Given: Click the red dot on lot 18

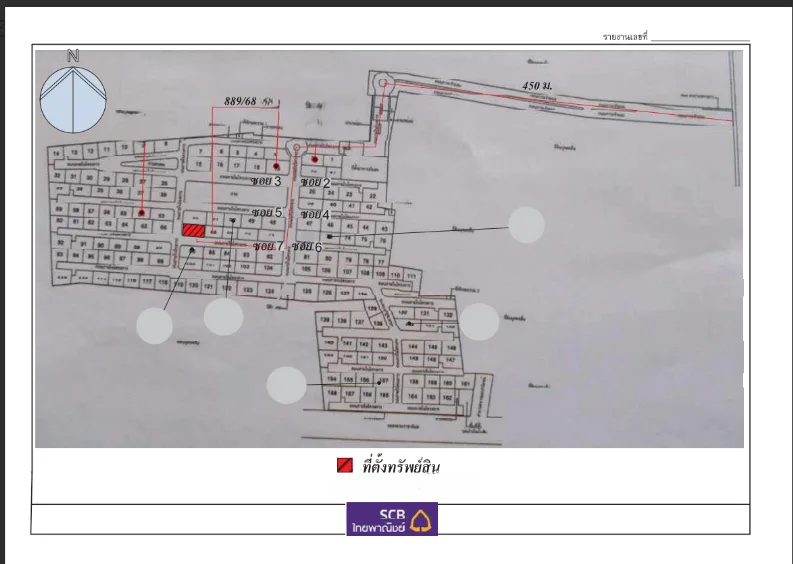Looking at the screenshot, I should [x=276, y=166].
